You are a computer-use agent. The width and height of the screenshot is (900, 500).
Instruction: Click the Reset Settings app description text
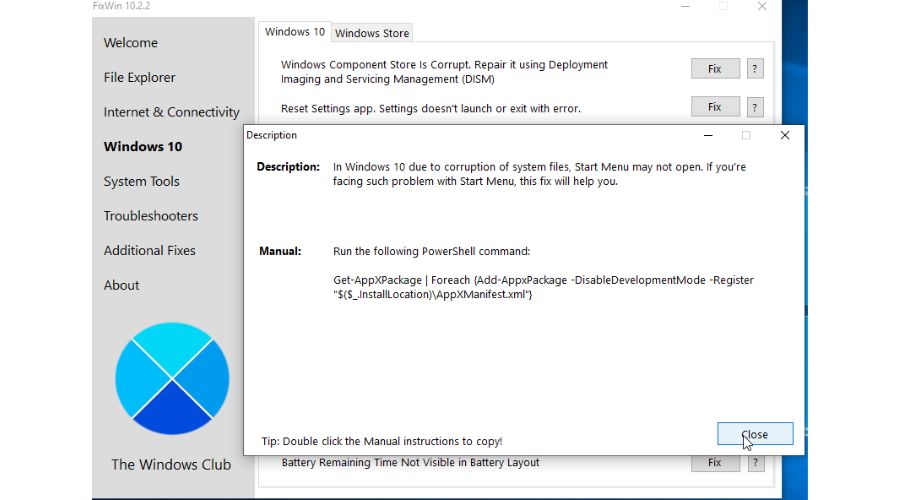coord(430,108)
